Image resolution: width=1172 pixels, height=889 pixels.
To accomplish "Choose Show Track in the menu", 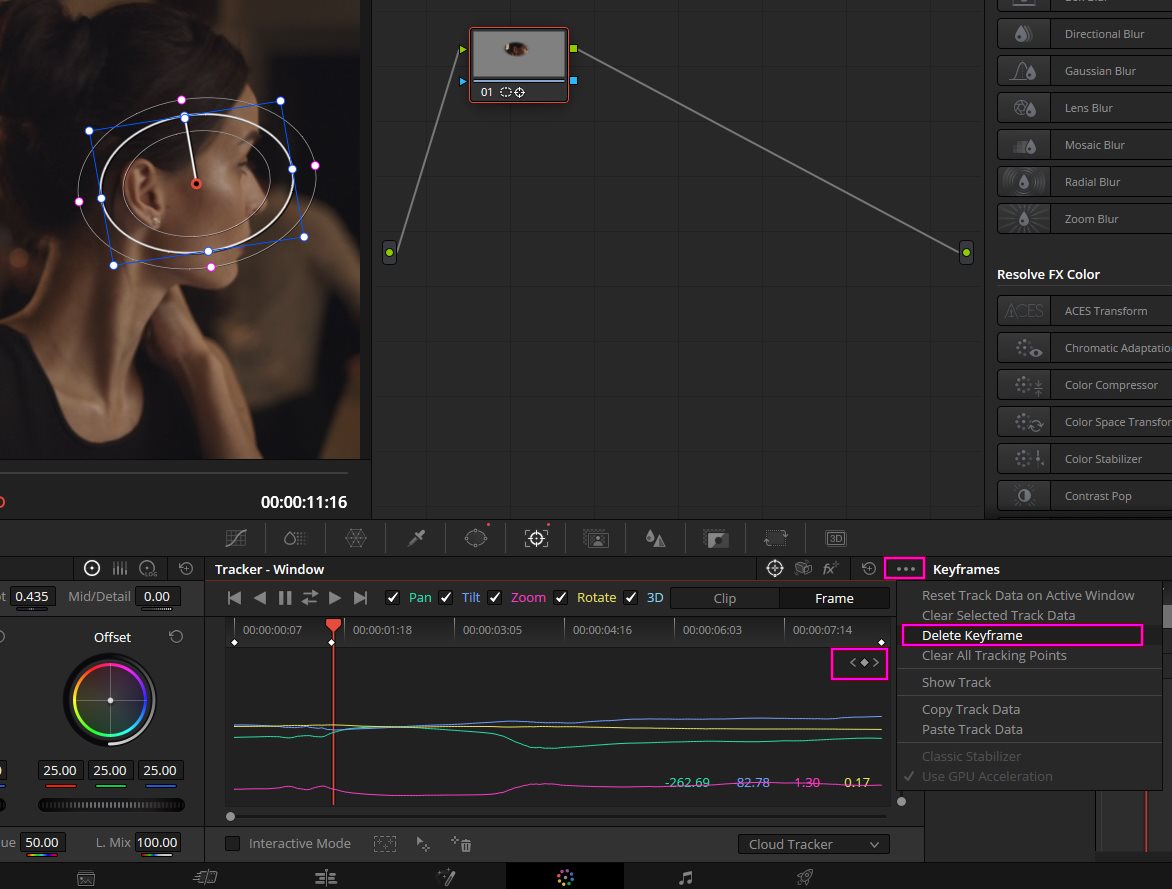I will pos(956,683).
